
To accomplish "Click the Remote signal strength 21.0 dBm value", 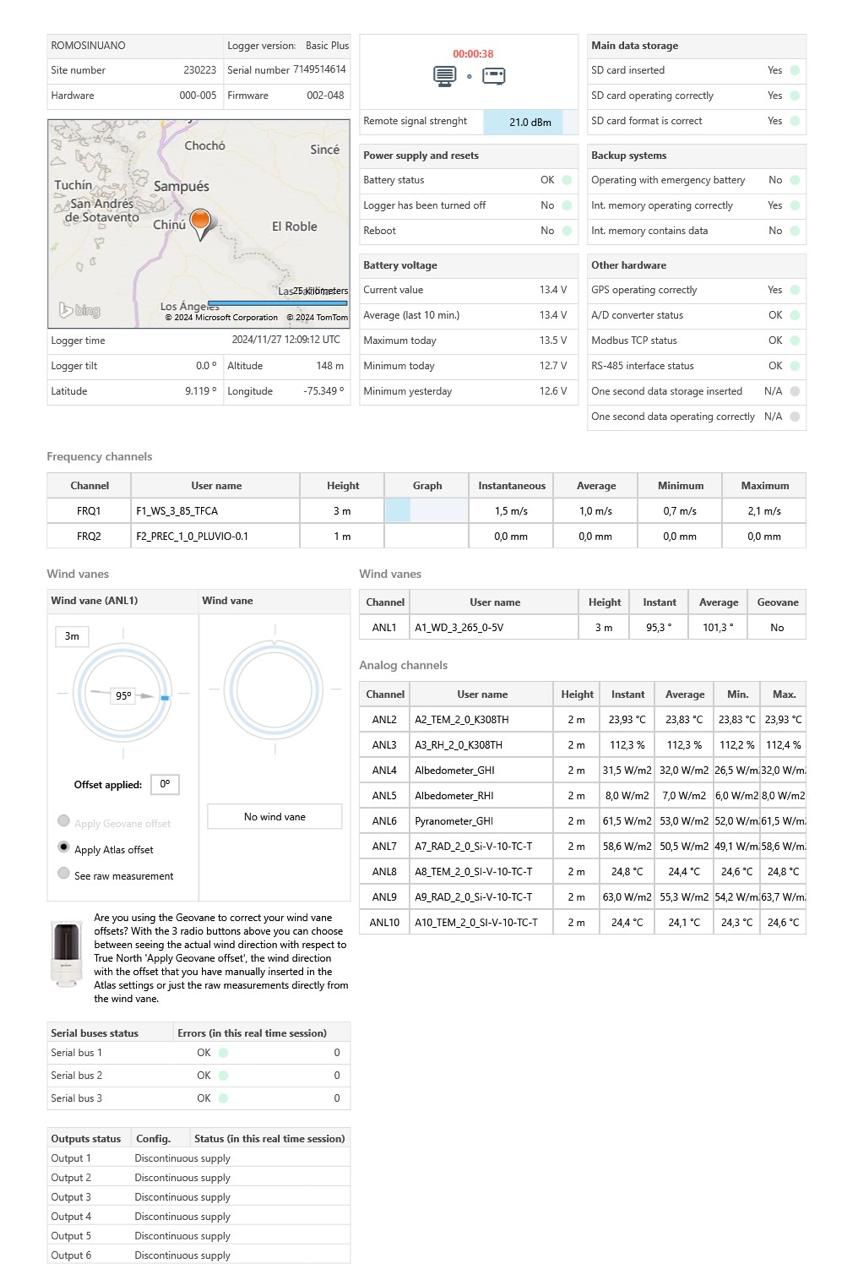I will coord(529,122).
